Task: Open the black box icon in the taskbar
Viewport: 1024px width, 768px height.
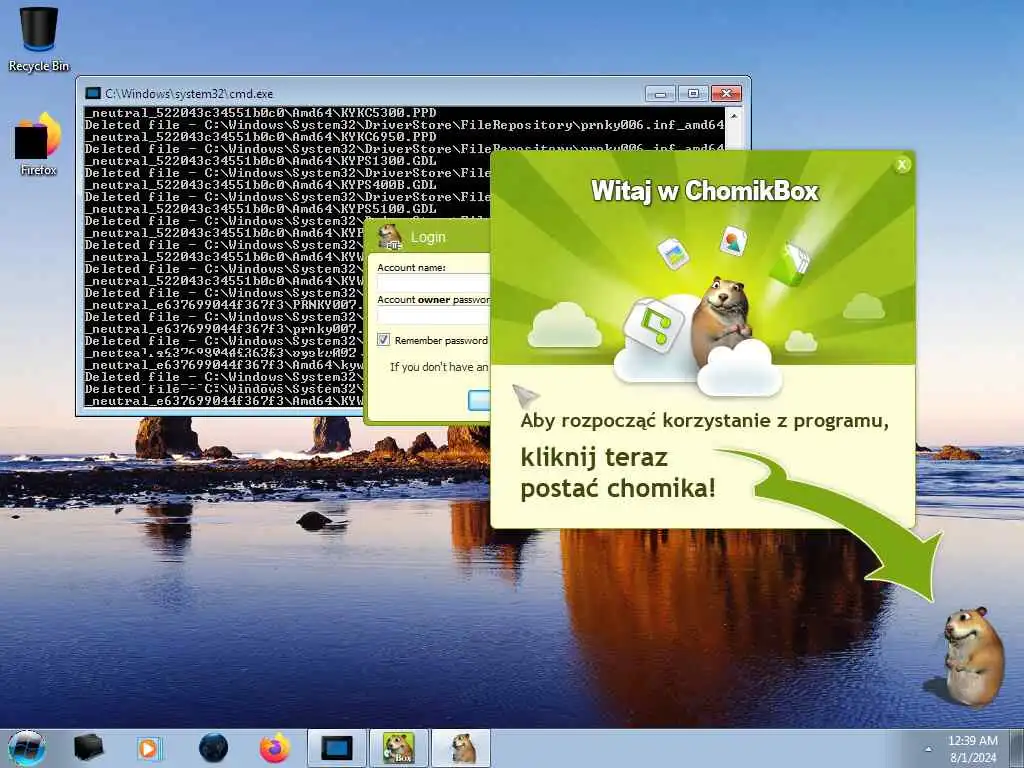Action: pos(89,748)
